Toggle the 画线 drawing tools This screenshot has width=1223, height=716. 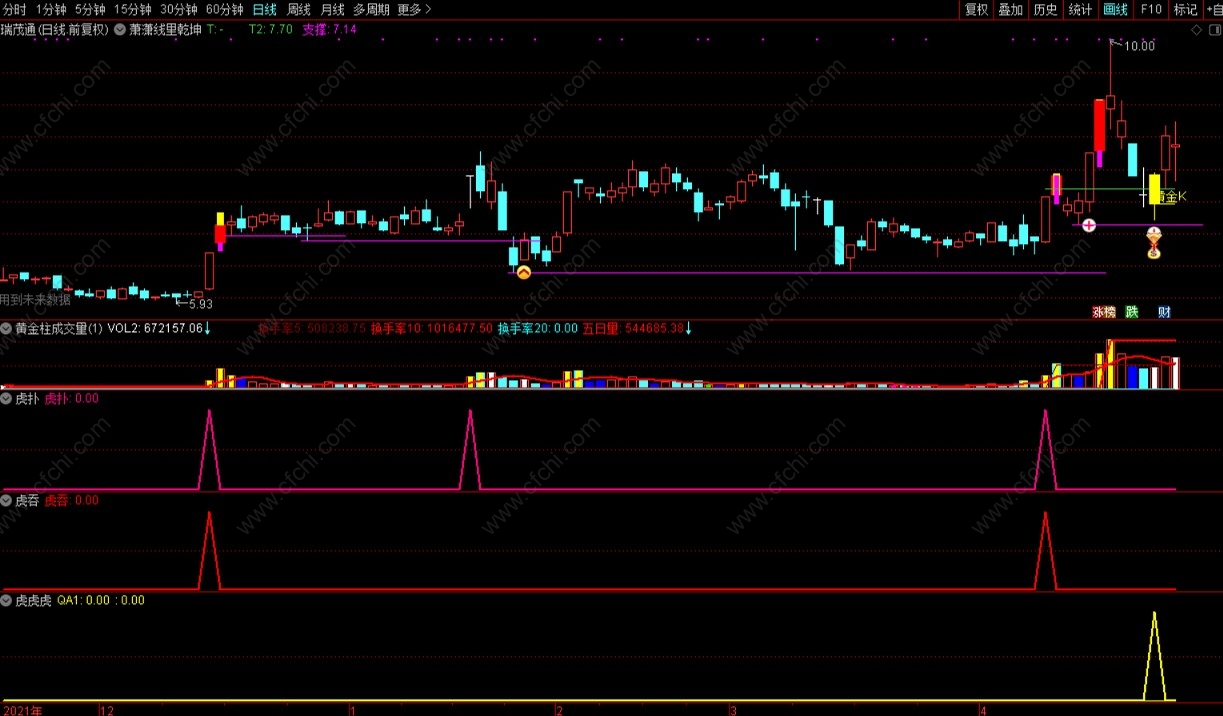[1115, 10]
